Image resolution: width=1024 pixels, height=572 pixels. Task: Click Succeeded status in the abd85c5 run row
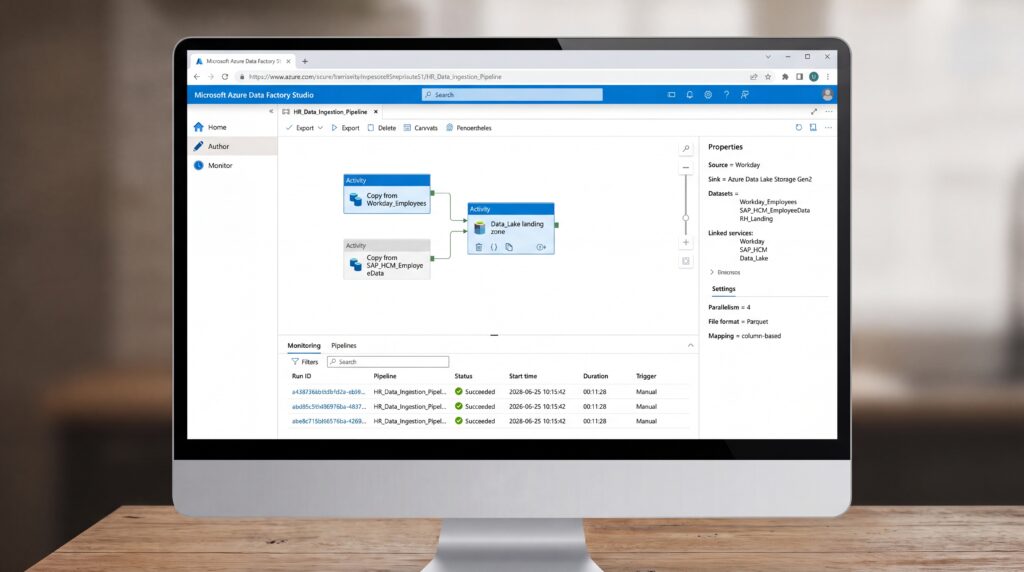pos(475,407)
